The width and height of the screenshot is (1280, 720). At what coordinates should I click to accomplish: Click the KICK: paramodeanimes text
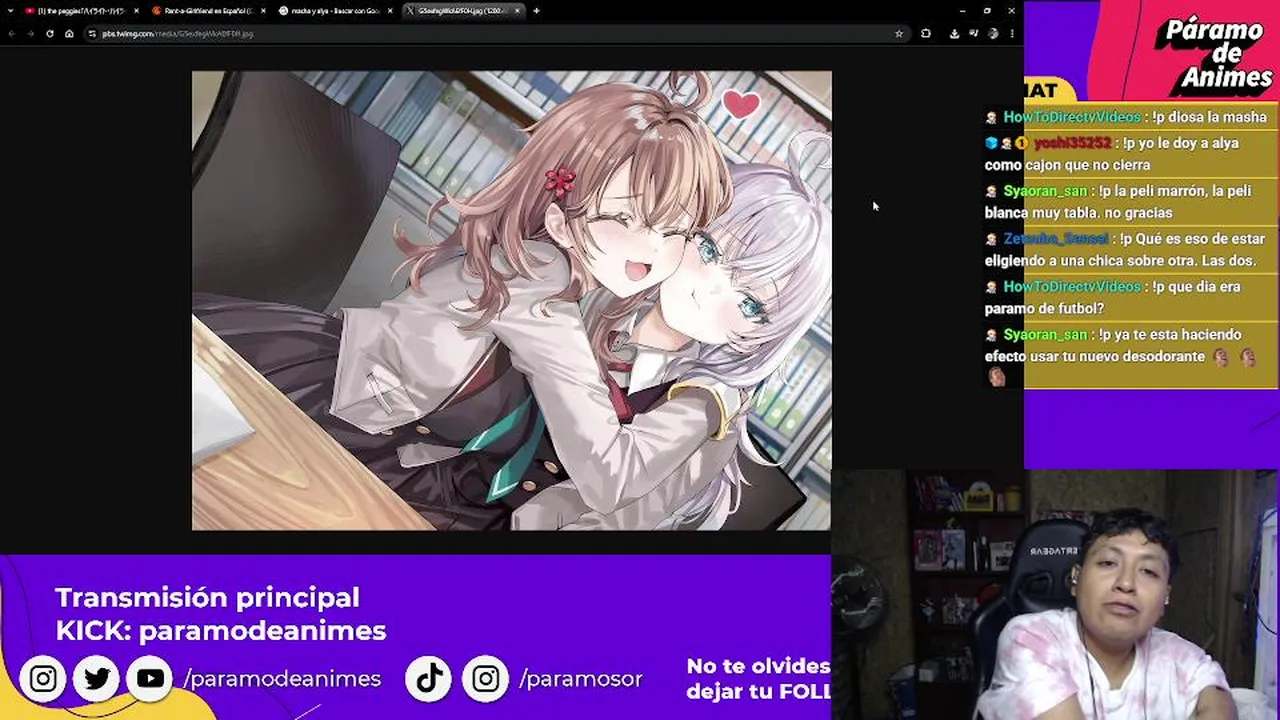tap(221, 631)
